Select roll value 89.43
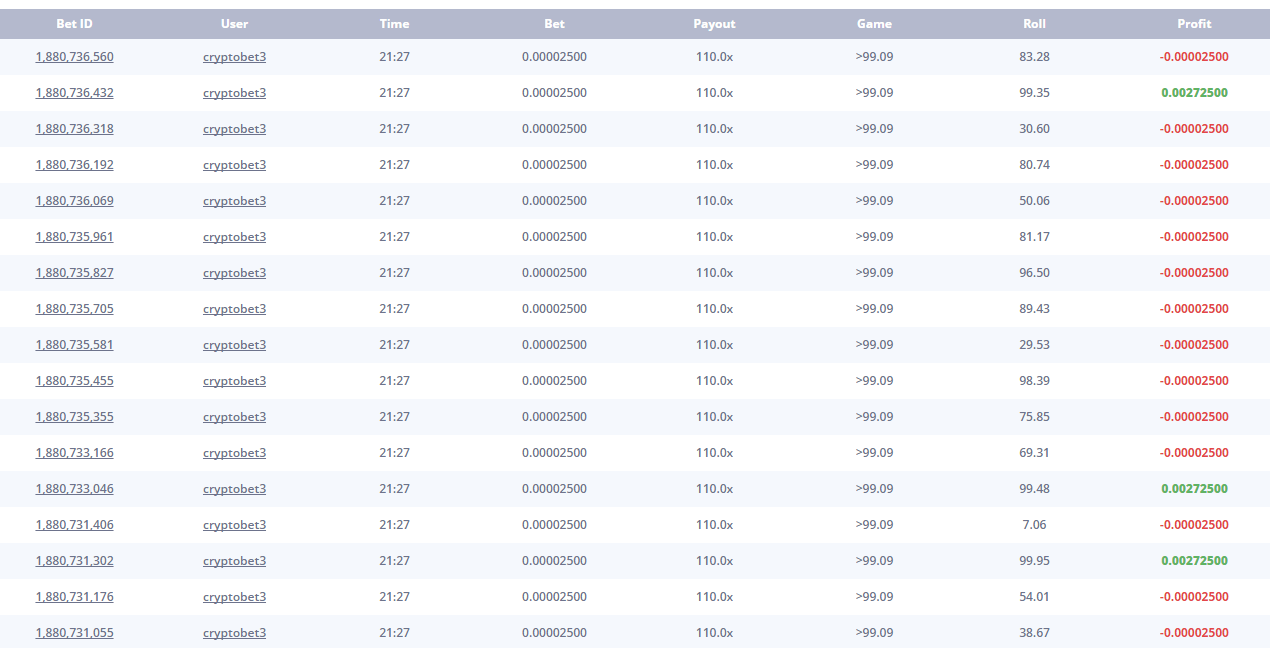 (1034, 309)
